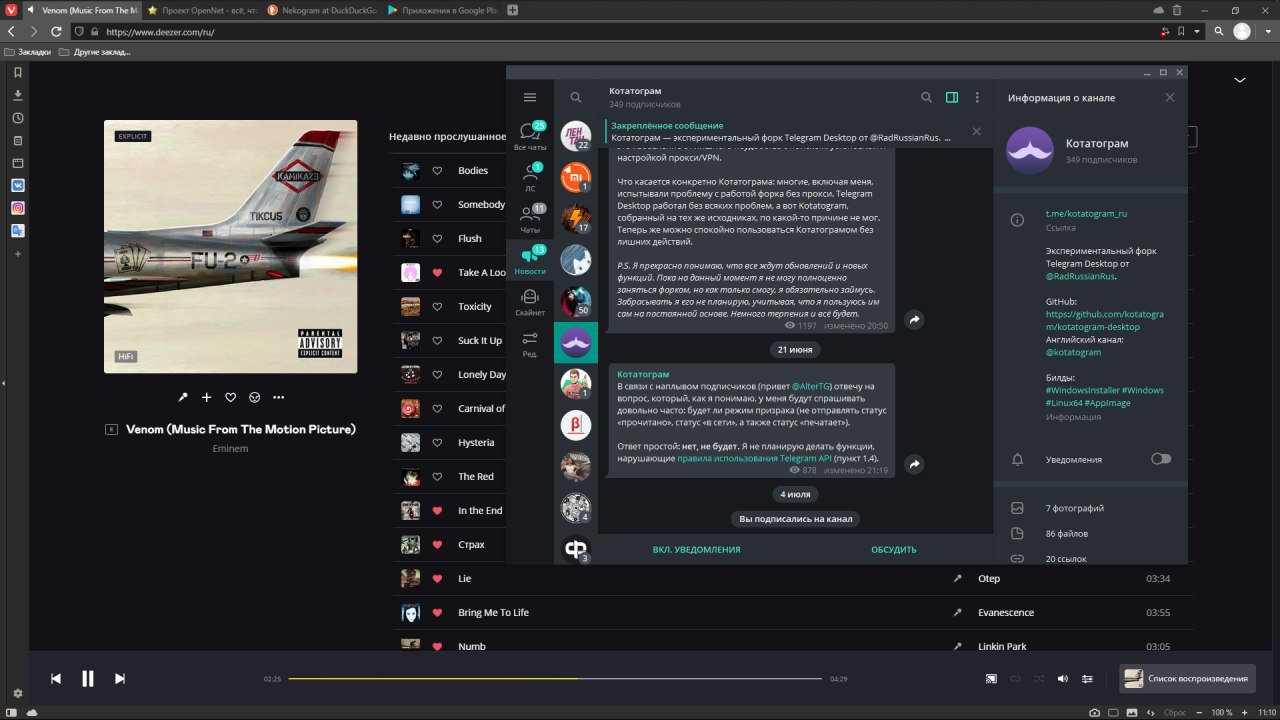The height and width of the screenshot is (720, 1280).
Task: Open Vivaldi notes panel
Action: 18,140
